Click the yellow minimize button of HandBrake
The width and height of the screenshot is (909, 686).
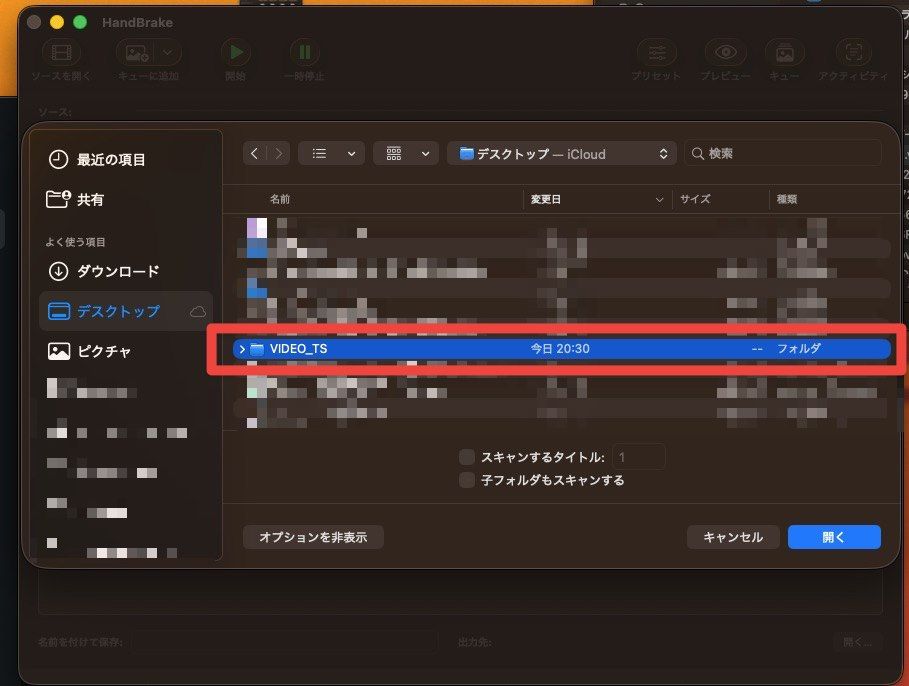tap(57, 22)
